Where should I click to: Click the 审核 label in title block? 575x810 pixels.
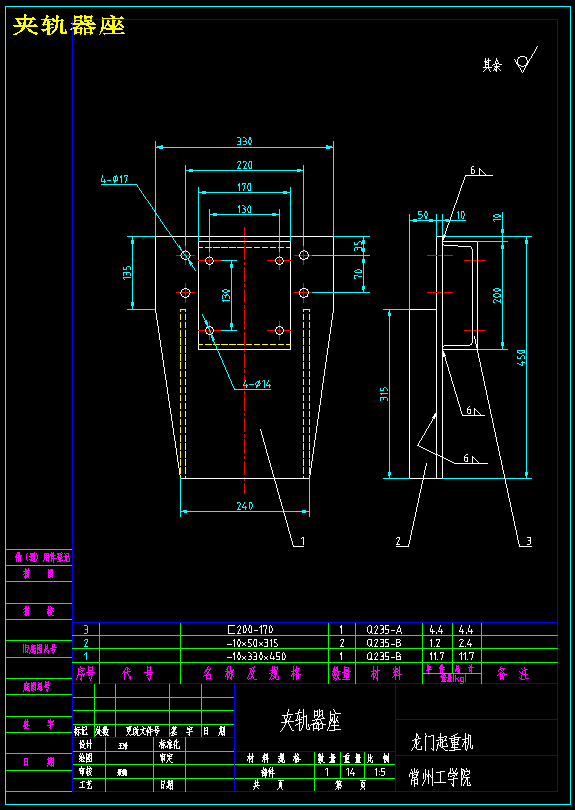[x=86, y=772]
